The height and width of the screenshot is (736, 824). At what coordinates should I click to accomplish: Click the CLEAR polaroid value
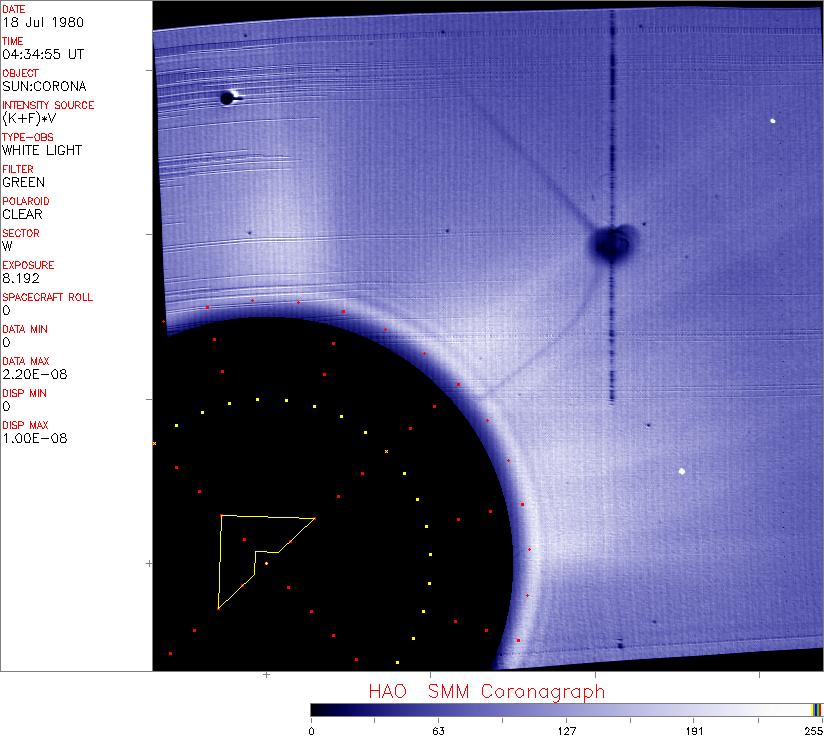pos(22,214)
